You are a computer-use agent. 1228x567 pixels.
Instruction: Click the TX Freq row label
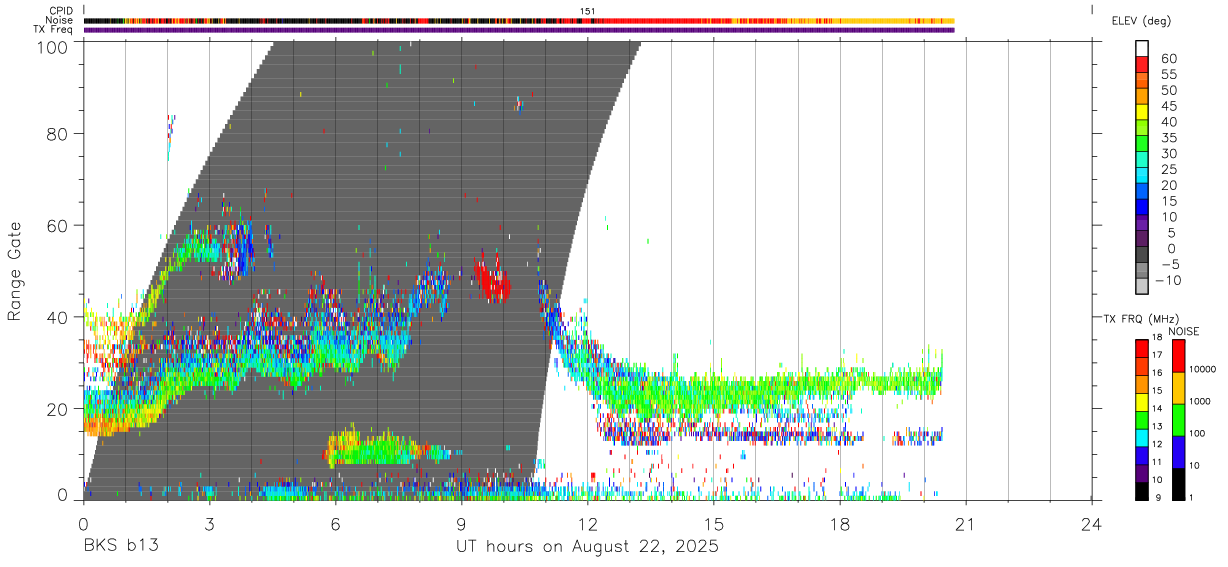(x=54, y=30)
